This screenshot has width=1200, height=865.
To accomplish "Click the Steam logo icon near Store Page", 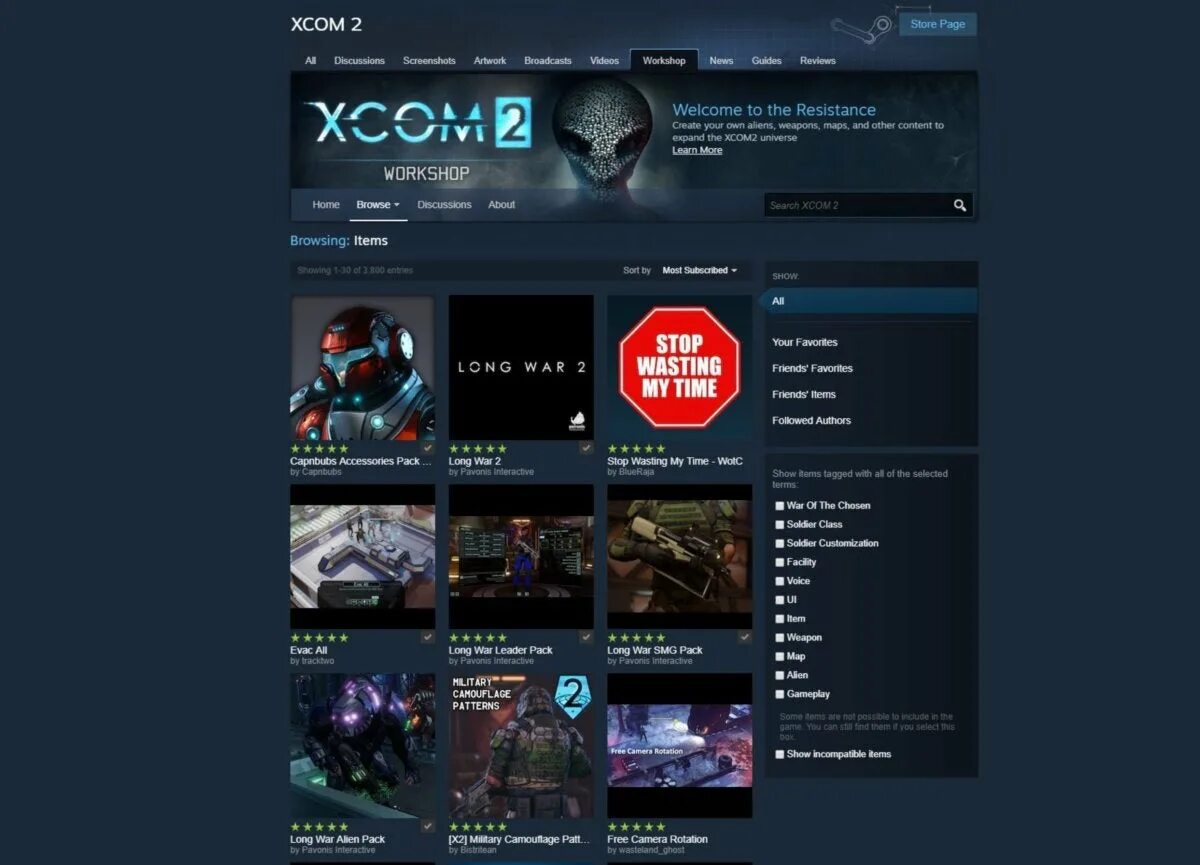I will click(x=861, y=25).
